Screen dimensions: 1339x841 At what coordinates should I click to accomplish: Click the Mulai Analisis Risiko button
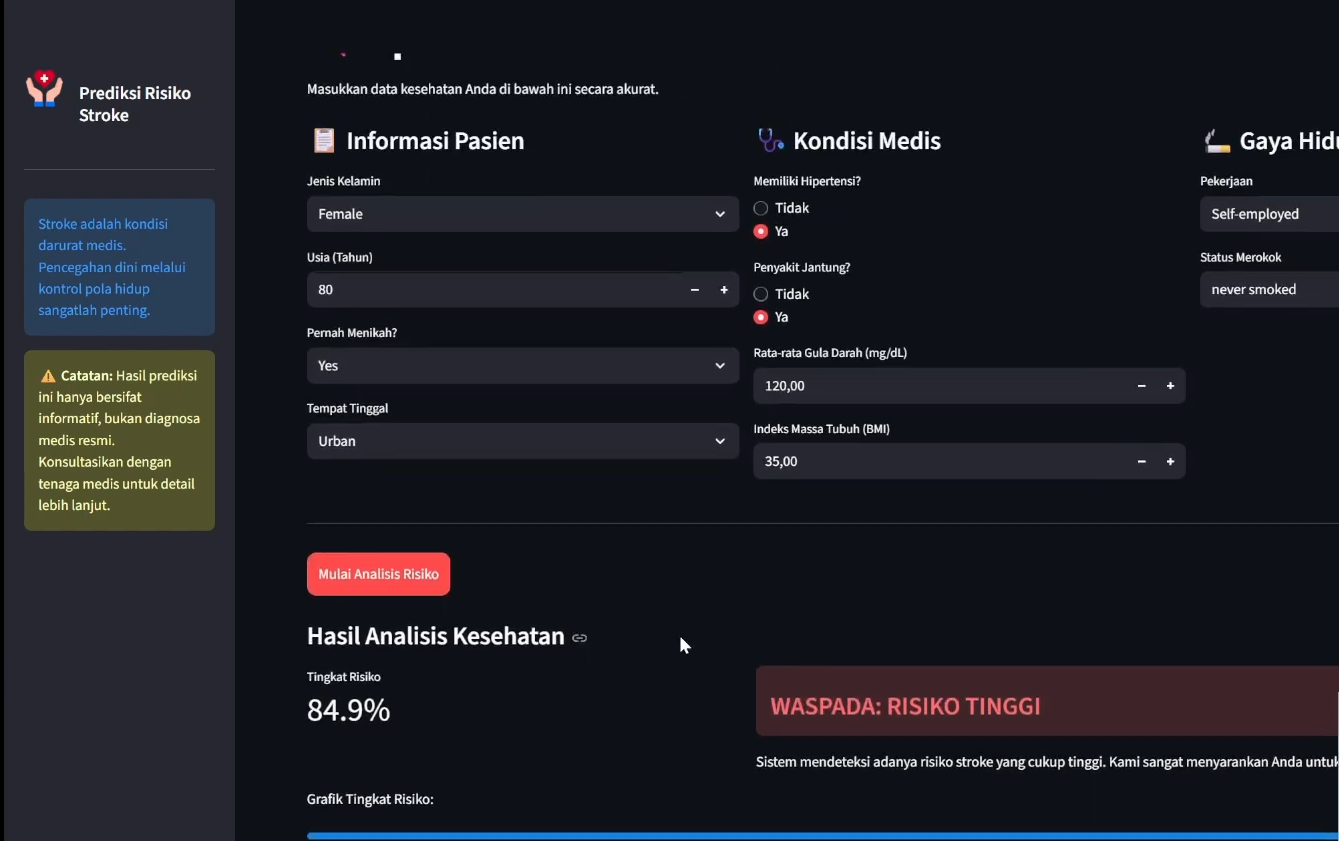tap(378, 574)
